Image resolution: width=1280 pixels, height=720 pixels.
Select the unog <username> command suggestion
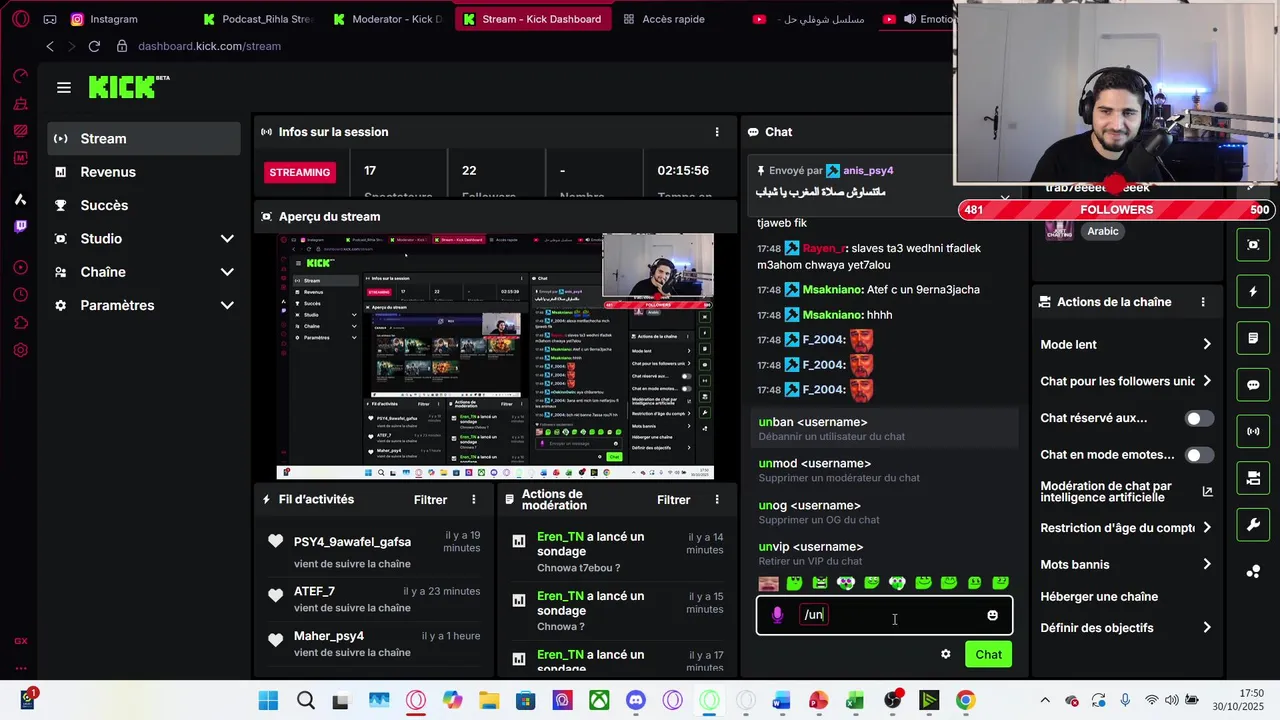tap(884, 512)
